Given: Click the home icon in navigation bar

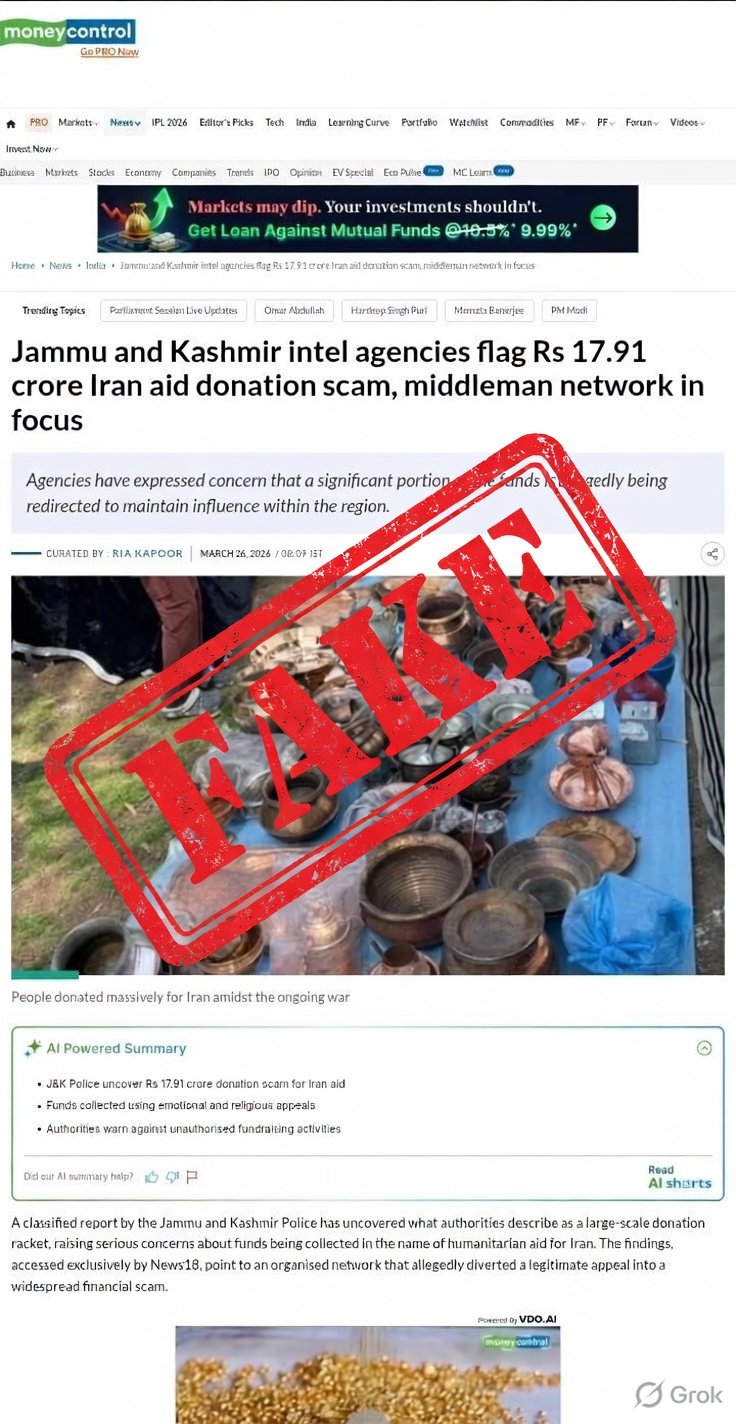Looking at the screenshot, I should [11, 124].
